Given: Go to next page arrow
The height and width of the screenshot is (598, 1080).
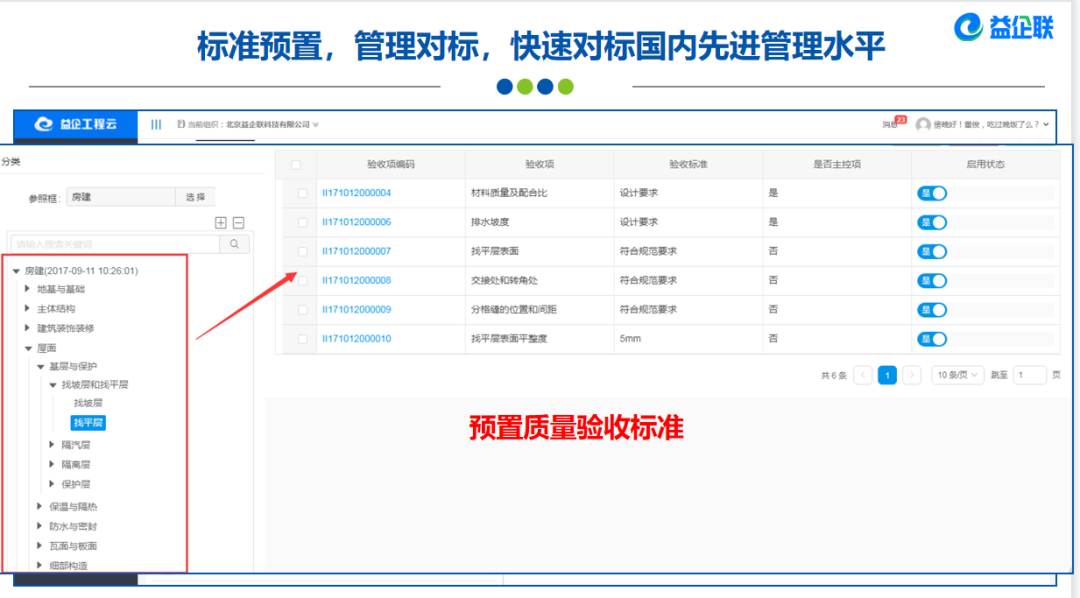Looking at the screenshot, I should [911, 375].
